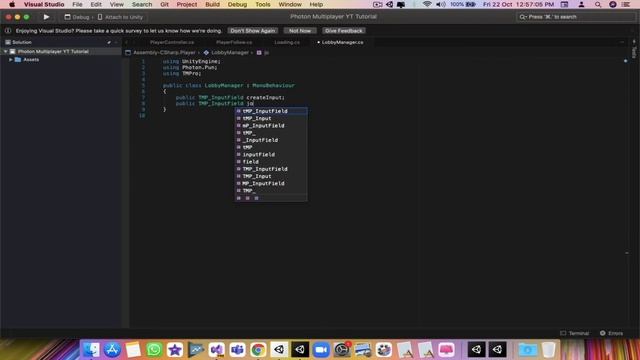Switch to the PlayerController.cs tab

coord(172,42)
